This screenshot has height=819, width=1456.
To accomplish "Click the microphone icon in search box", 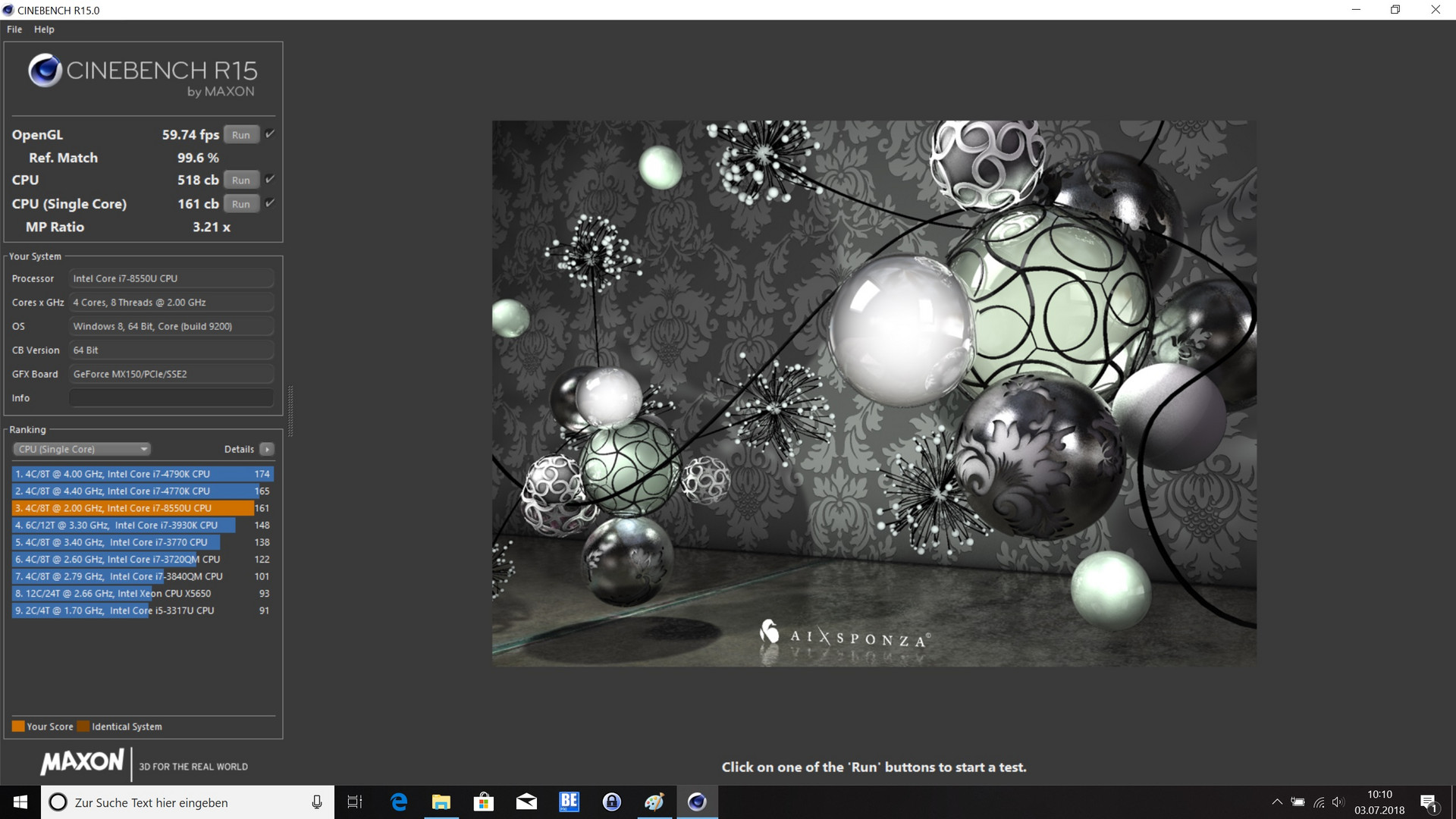I will point(317,802).
